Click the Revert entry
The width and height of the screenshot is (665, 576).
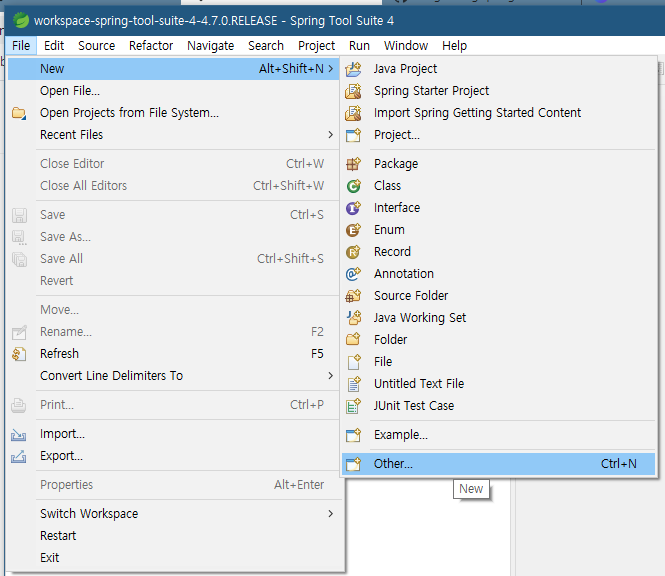click(x=173, y=281)
